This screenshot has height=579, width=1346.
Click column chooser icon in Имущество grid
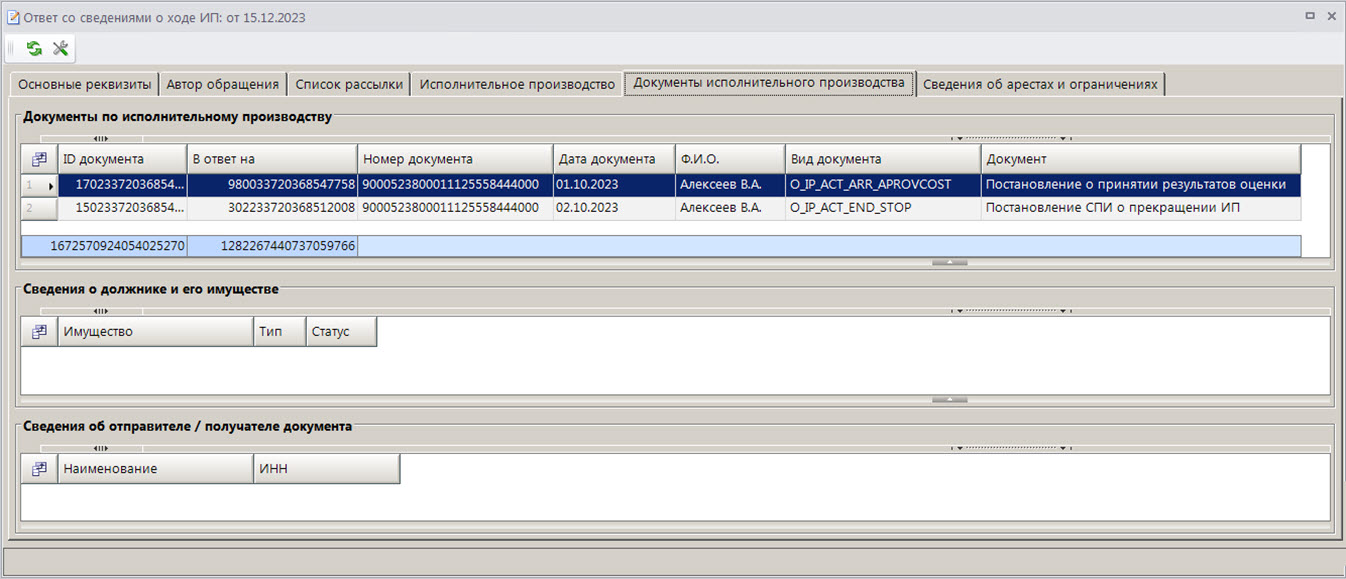point(39,332)
